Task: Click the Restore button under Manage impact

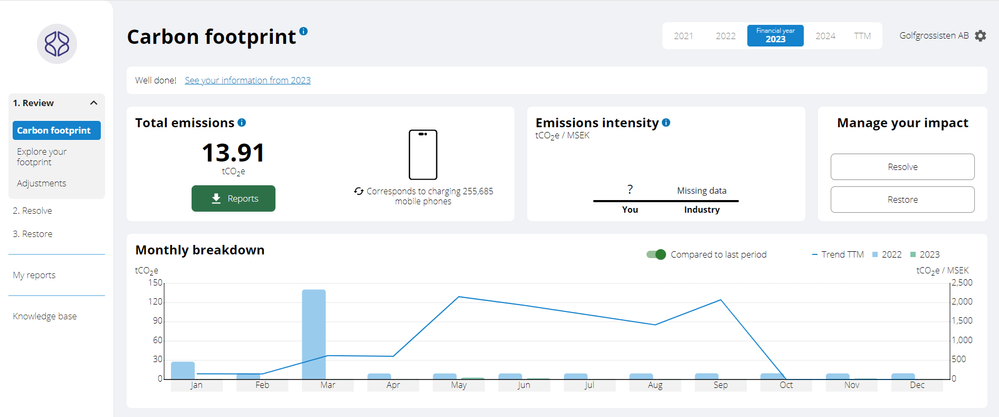Action: (x=902, y=199)
